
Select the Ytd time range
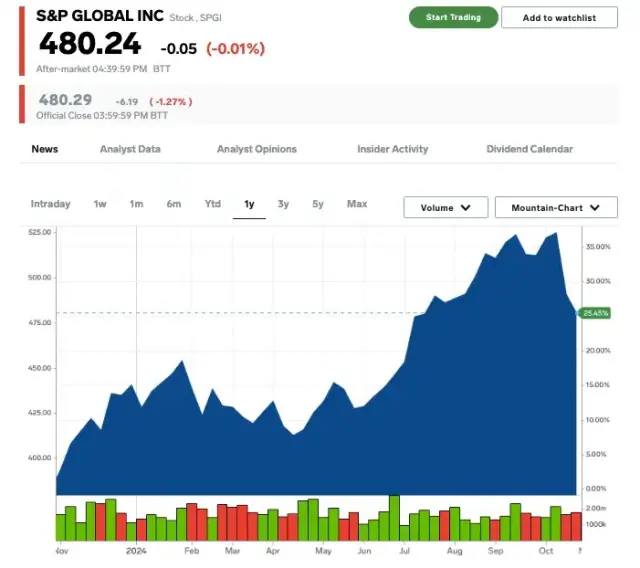click(212, 204)
